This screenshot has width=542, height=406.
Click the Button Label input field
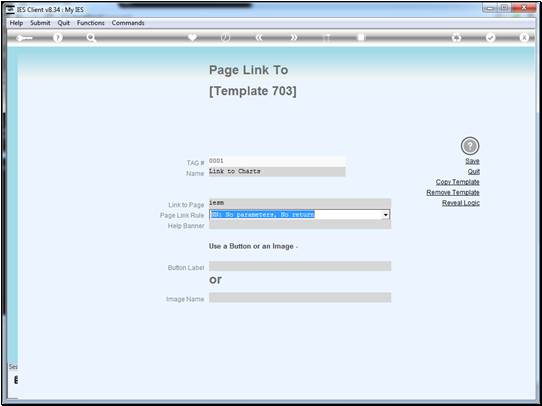point(300,266)
